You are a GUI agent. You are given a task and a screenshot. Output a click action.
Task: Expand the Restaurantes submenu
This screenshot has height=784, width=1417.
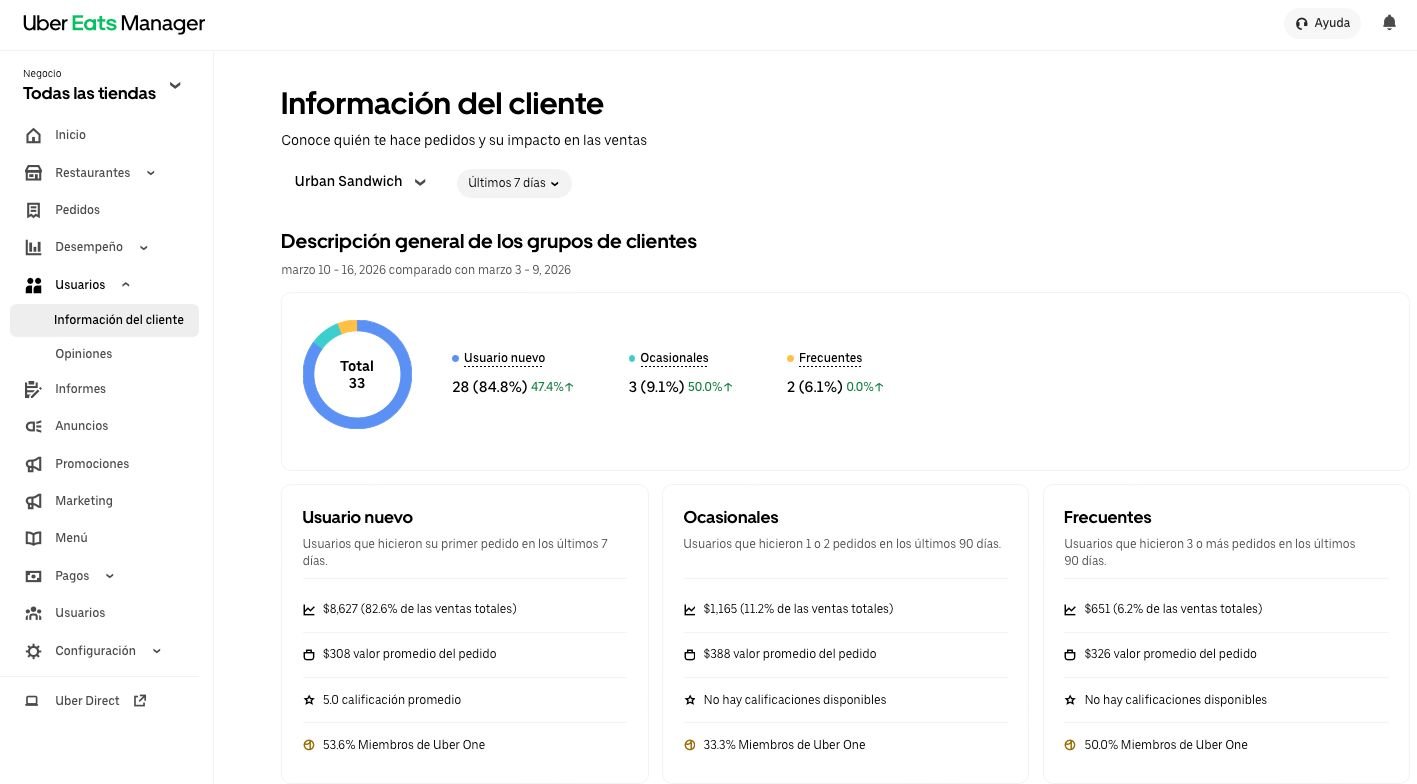[151, 173]
